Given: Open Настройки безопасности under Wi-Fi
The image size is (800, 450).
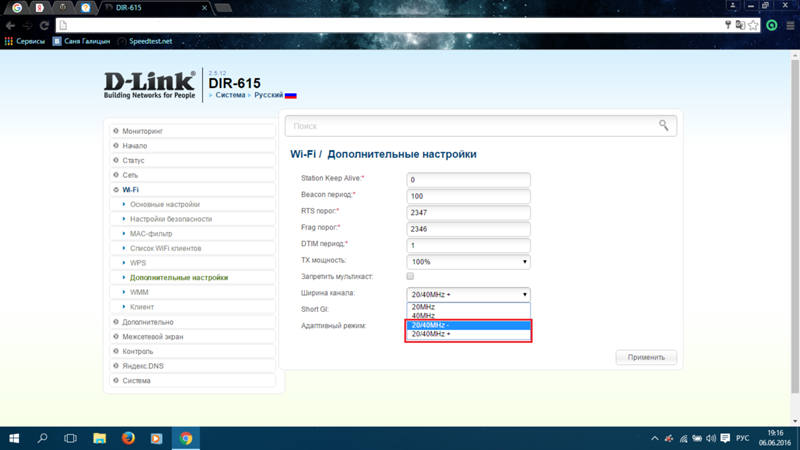Looking at the screenshot, I should [192, 219].
